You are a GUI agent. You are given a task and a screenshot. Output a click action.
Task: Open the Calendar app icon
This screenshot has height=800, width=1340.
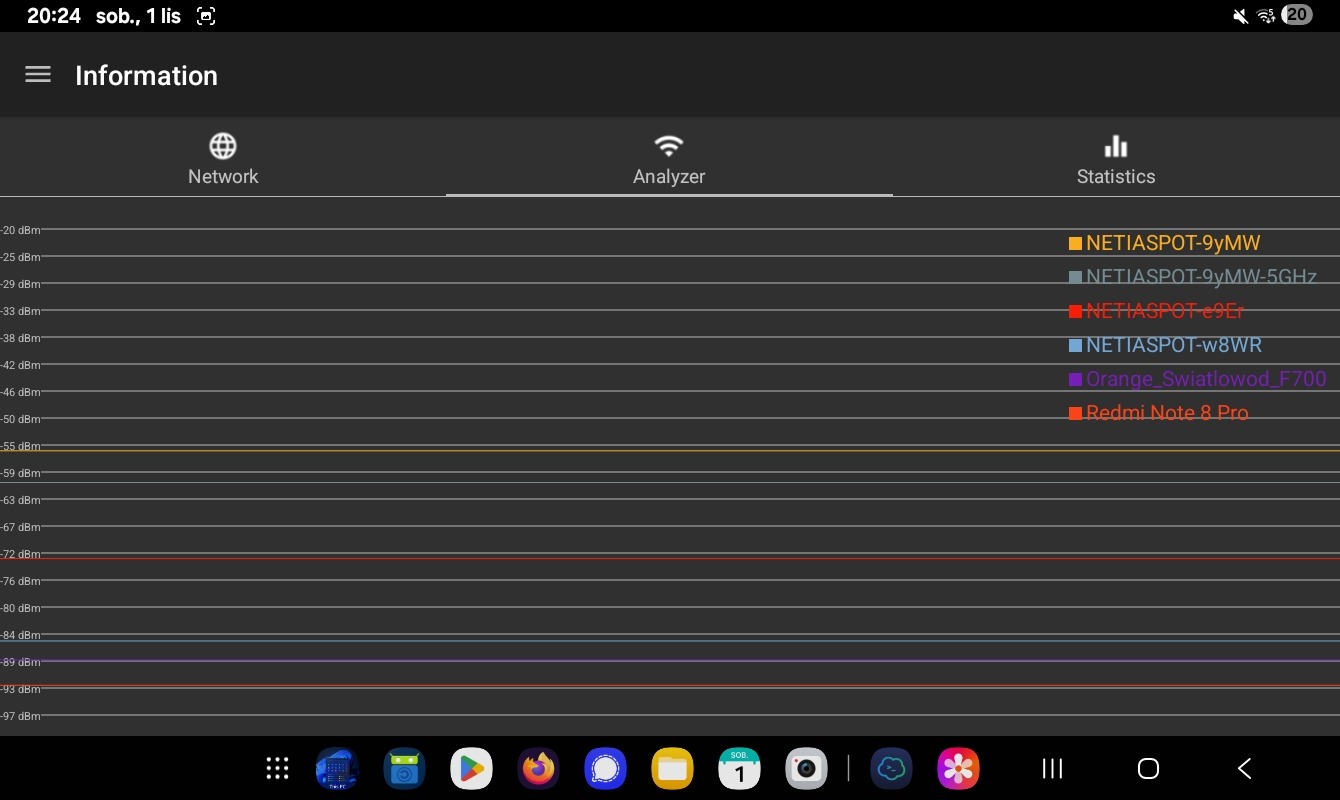739,768
